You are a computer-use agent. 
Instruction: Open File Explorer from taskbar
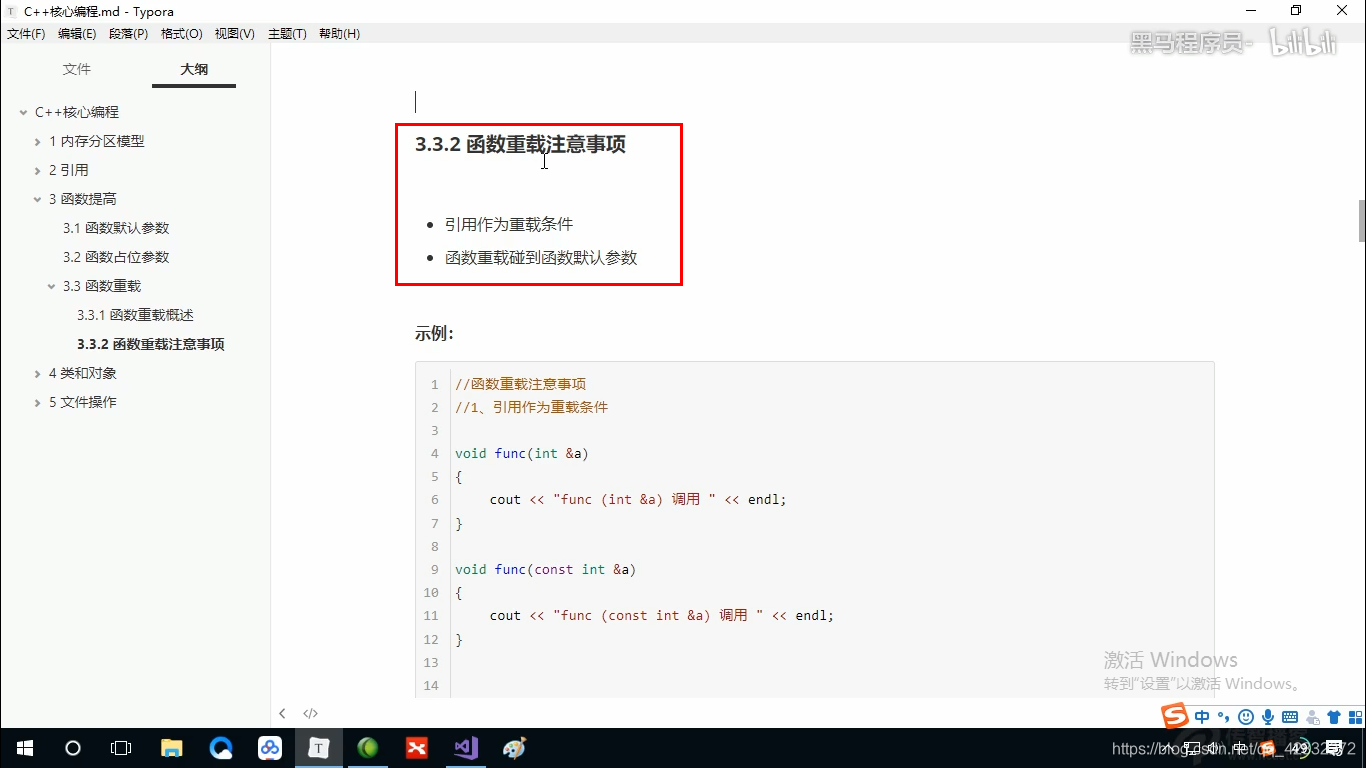coord(172,748)
